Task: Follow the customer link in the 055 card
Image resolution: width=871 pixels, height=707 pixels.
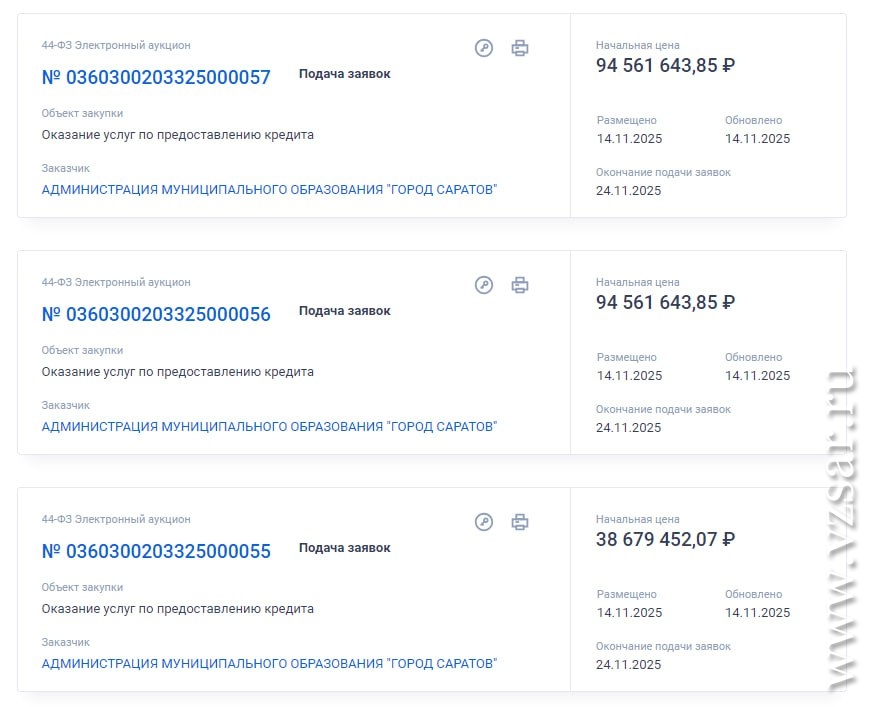Action: (x=269, y=664)
